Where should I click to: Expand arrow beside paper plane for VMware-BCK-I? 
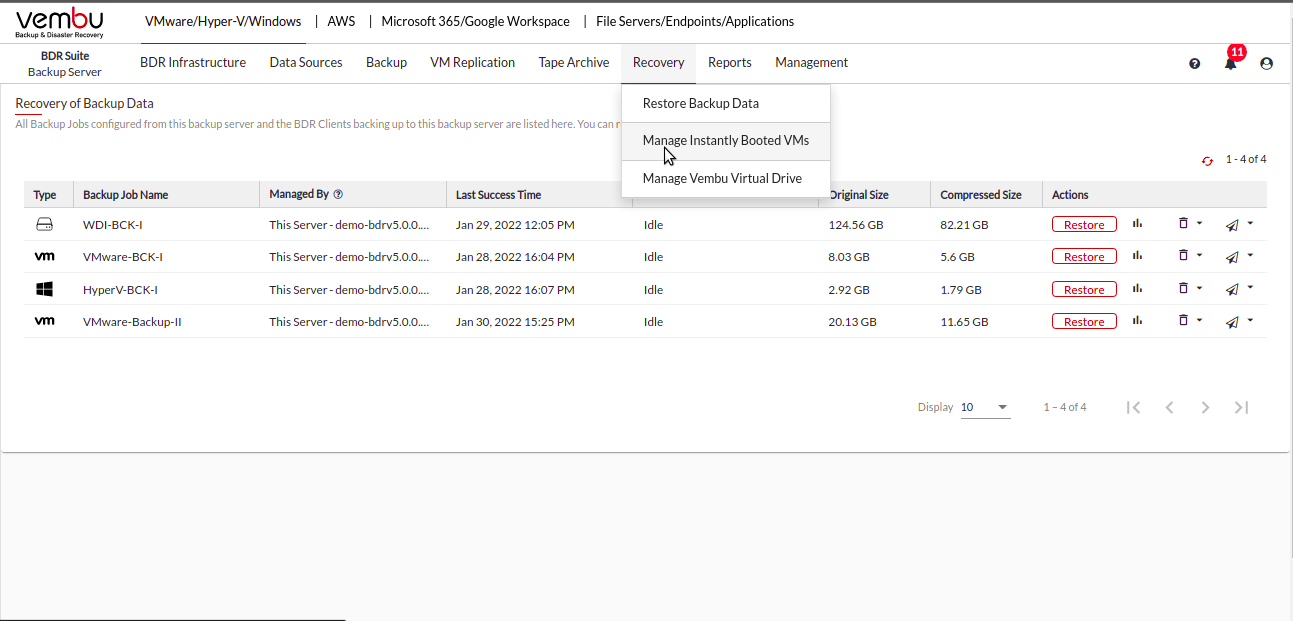click(1250, 256)
